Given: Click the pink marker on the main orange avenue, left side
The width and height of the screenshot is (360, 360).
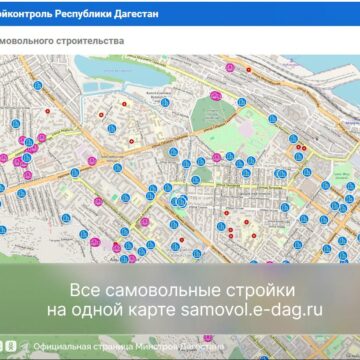Looking at the screenshot, I should click(92, 161).
